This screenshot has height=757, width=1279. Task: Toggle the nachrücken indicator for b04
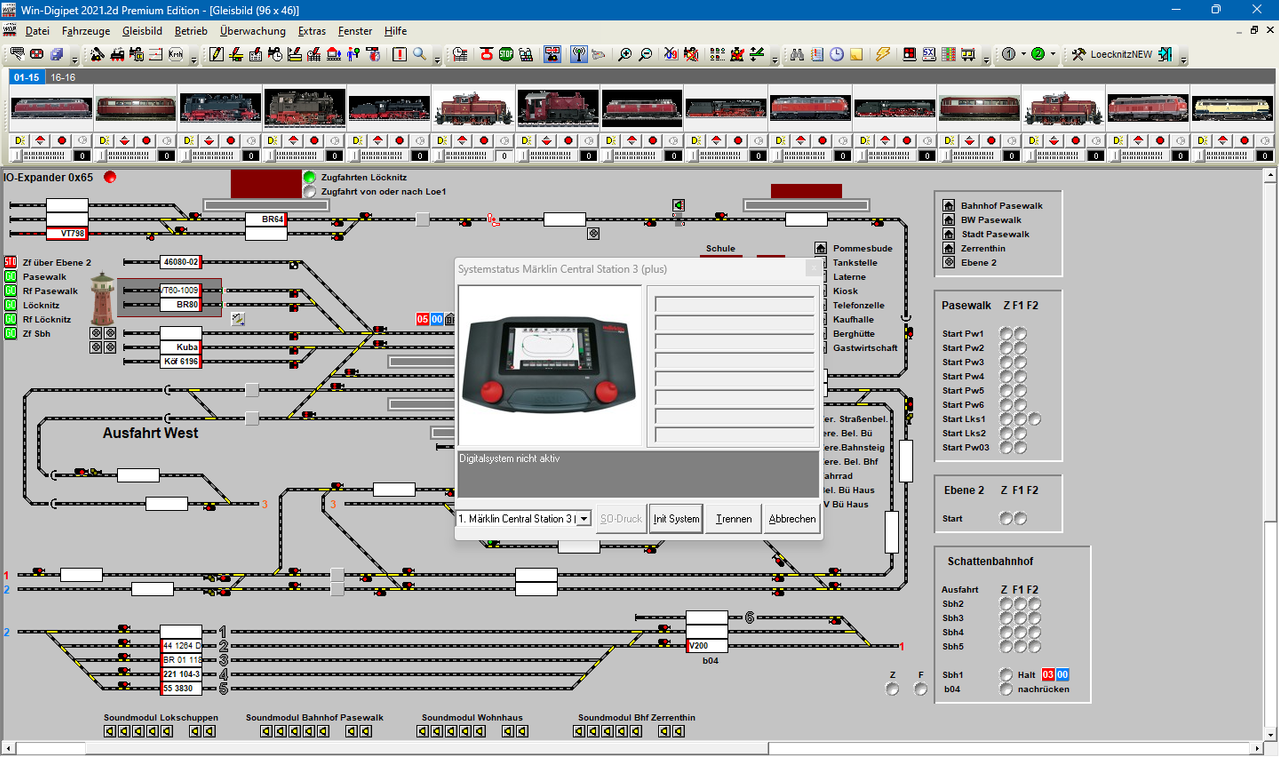[1006, 689]
